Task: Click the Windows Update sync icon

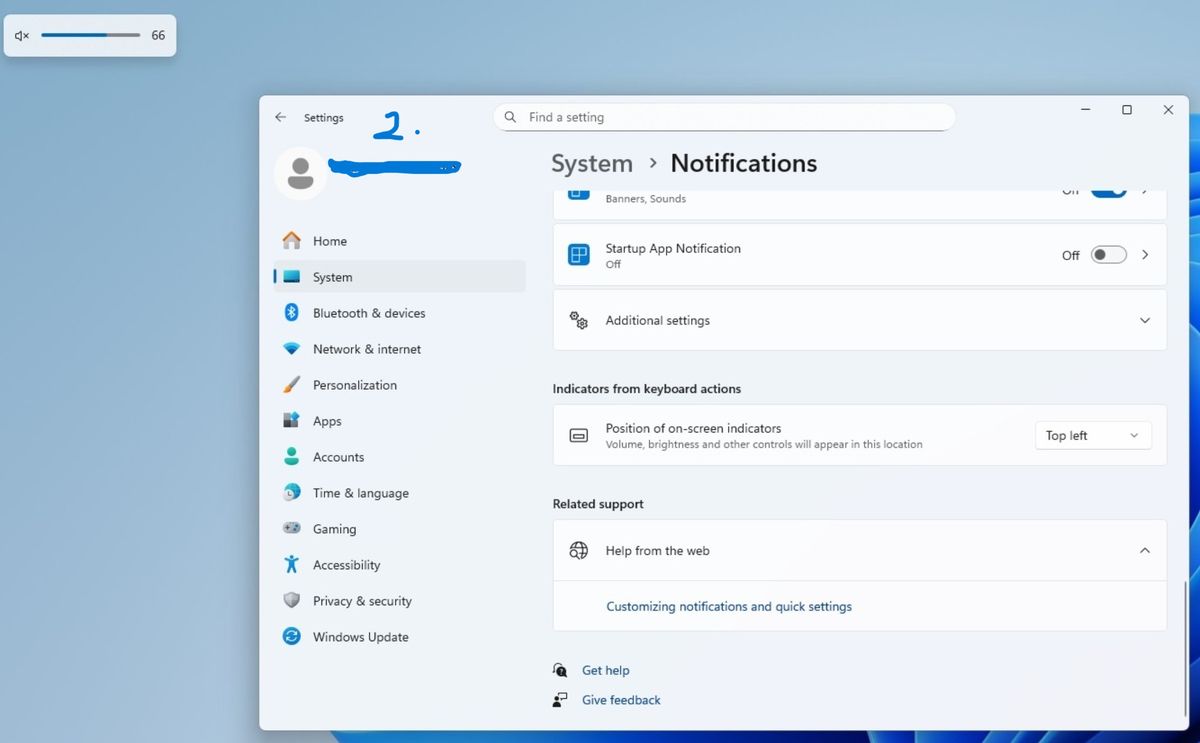Action: pos(291,637)
